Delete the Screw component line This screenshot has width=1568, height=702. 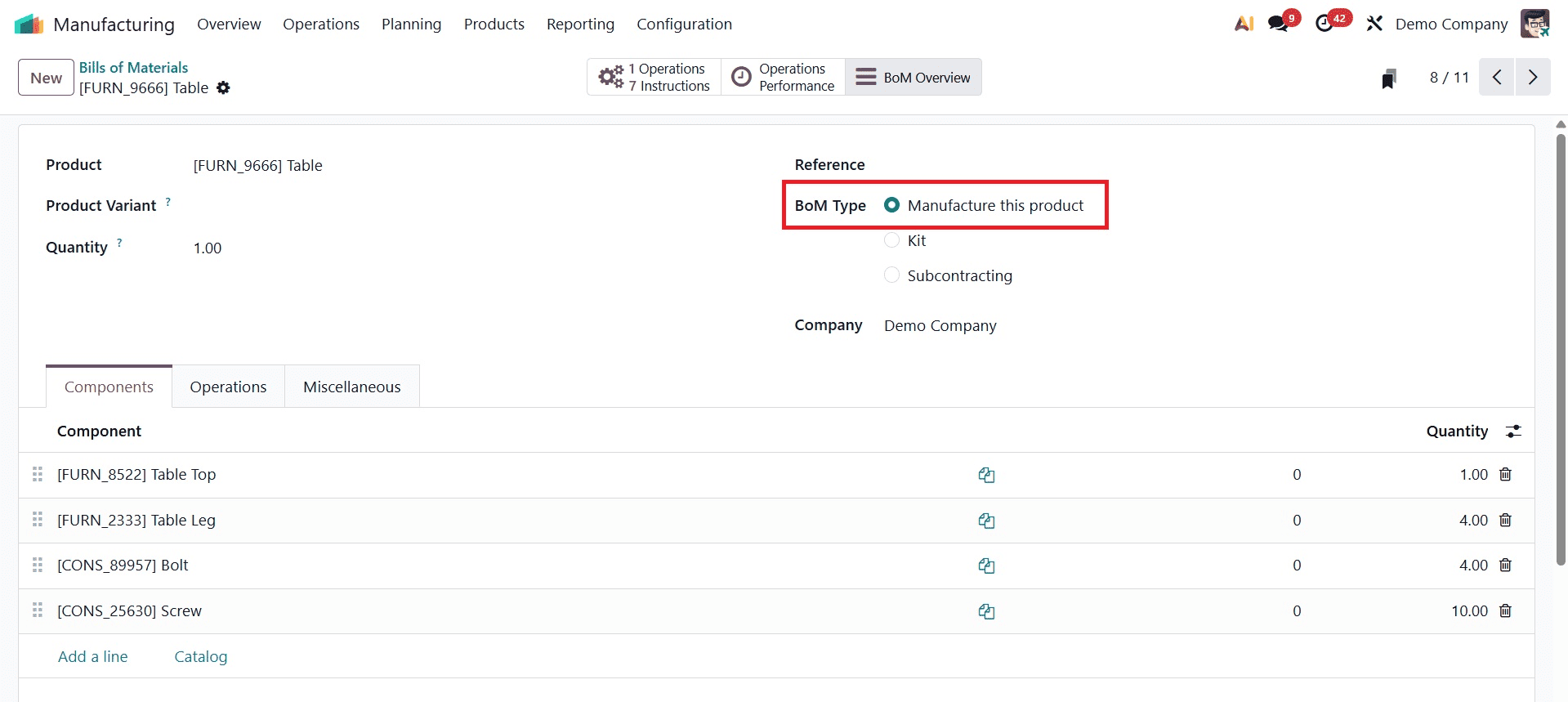[x=1505, y=610]
